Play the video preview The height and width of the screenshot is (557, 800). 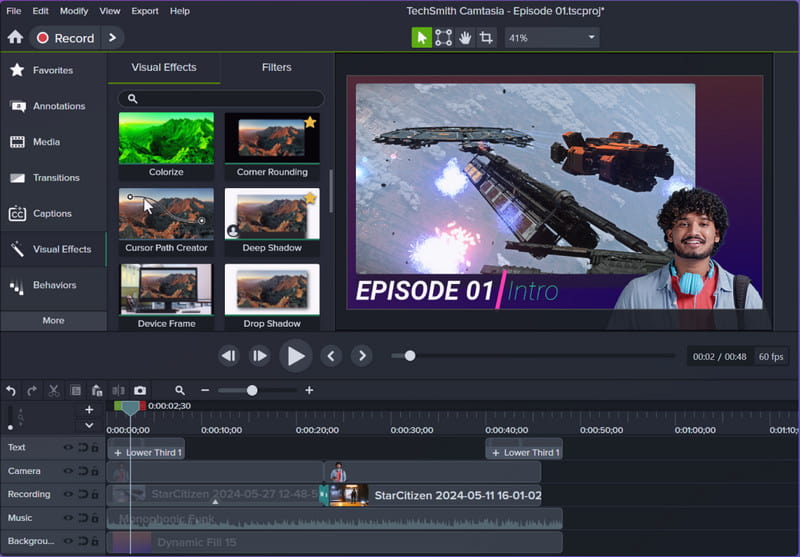click(295, 356)
